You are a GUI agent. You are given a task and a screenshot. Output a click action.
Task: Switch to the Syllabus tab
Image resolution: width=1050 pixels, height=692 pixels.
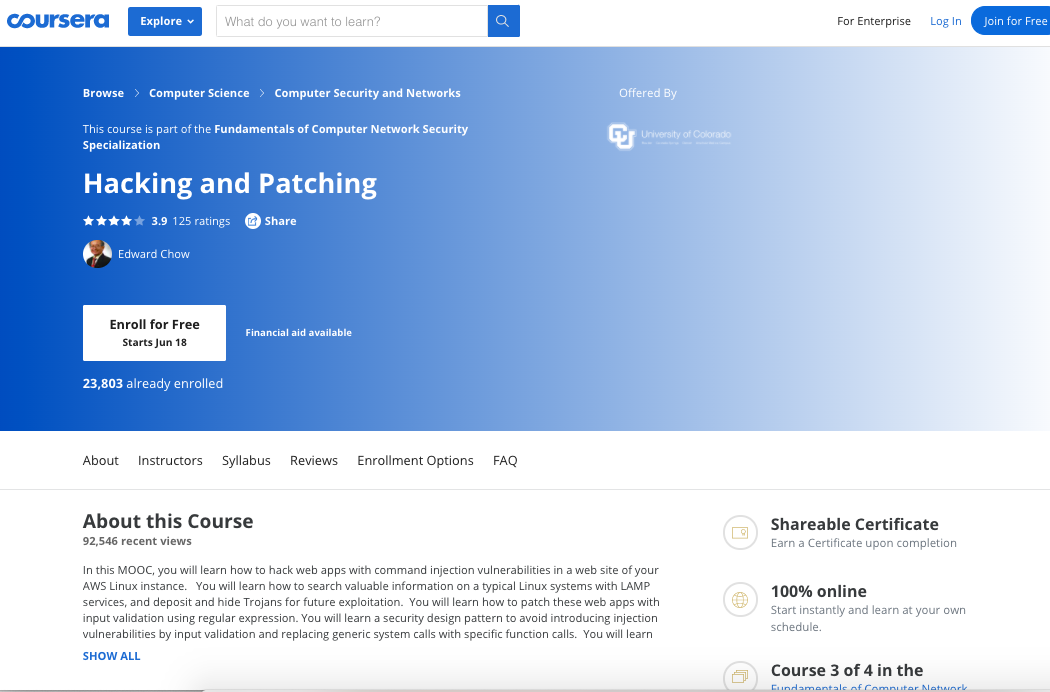click(x=246, y=461)
